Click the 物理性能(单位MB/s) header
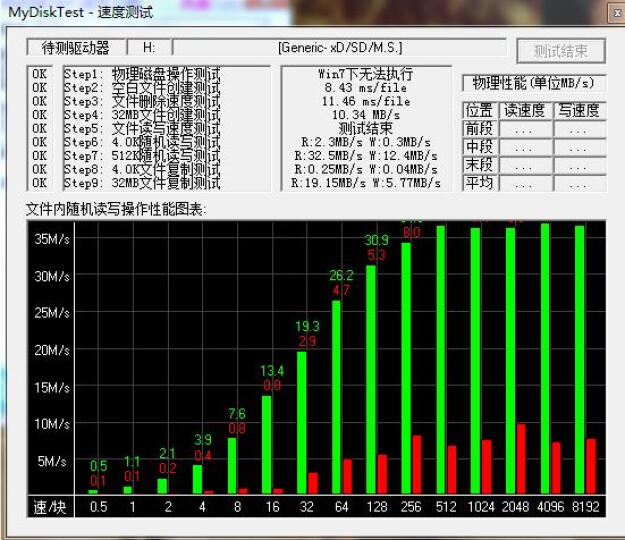 point(534,83)
